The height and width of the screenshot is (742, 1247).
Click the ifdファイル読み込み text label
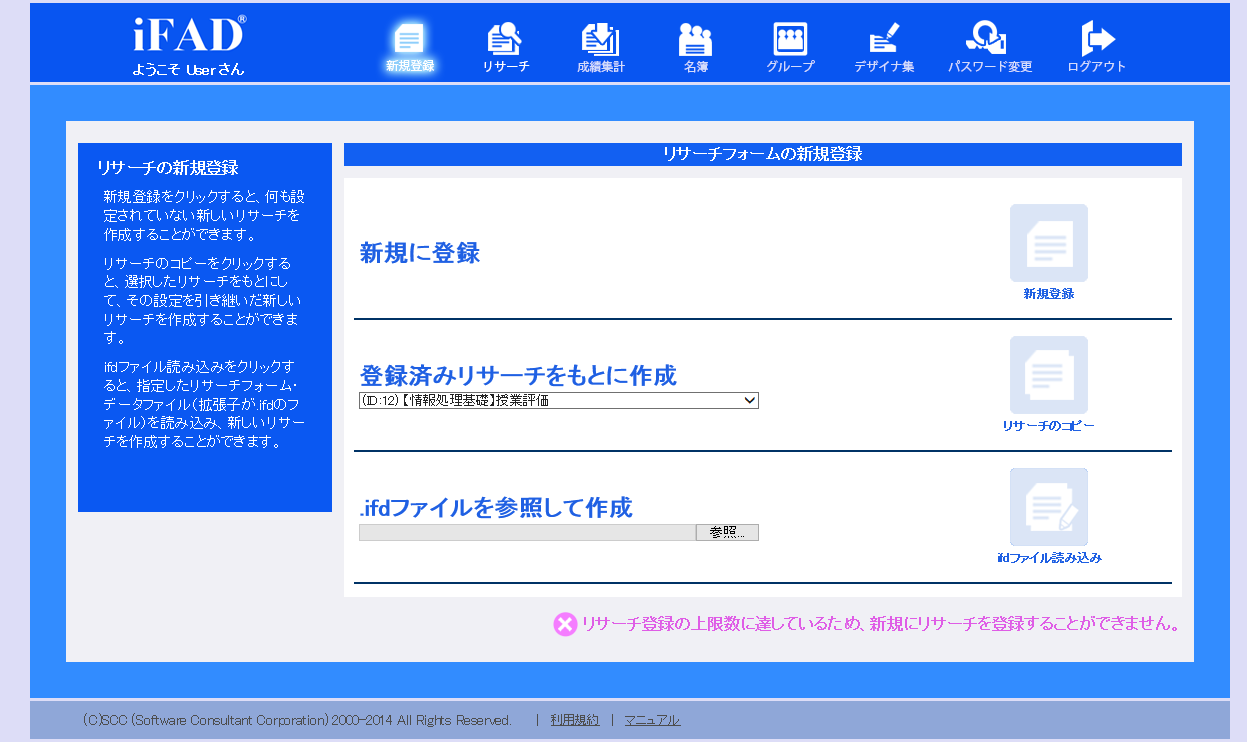point(1049,558)
